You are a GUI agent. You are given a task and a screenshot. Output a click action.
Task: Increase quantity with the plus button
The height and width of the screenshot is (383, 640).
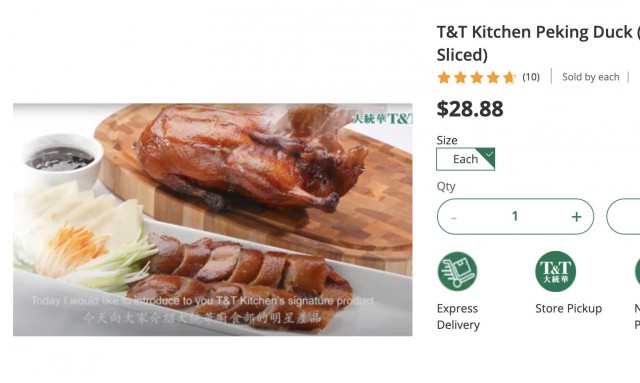576,217
